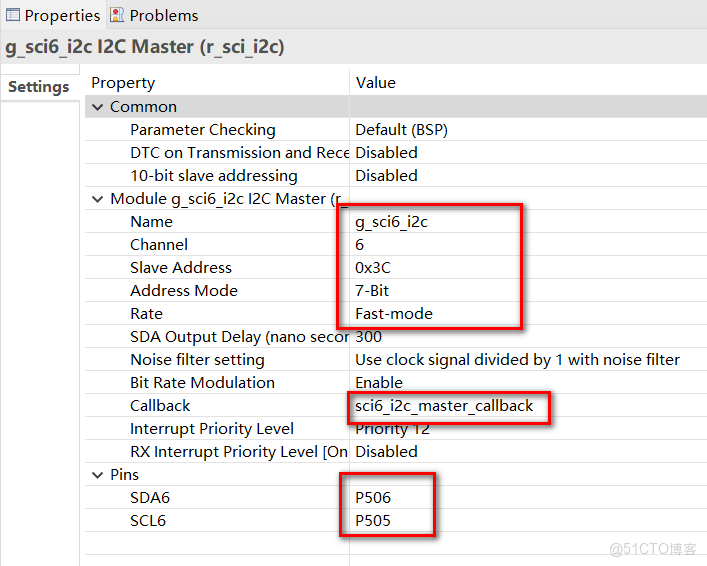Screen dimensions: 707x566
Task: Edit the sci6_i2c_master_callback field
Action: coord(444,406)
